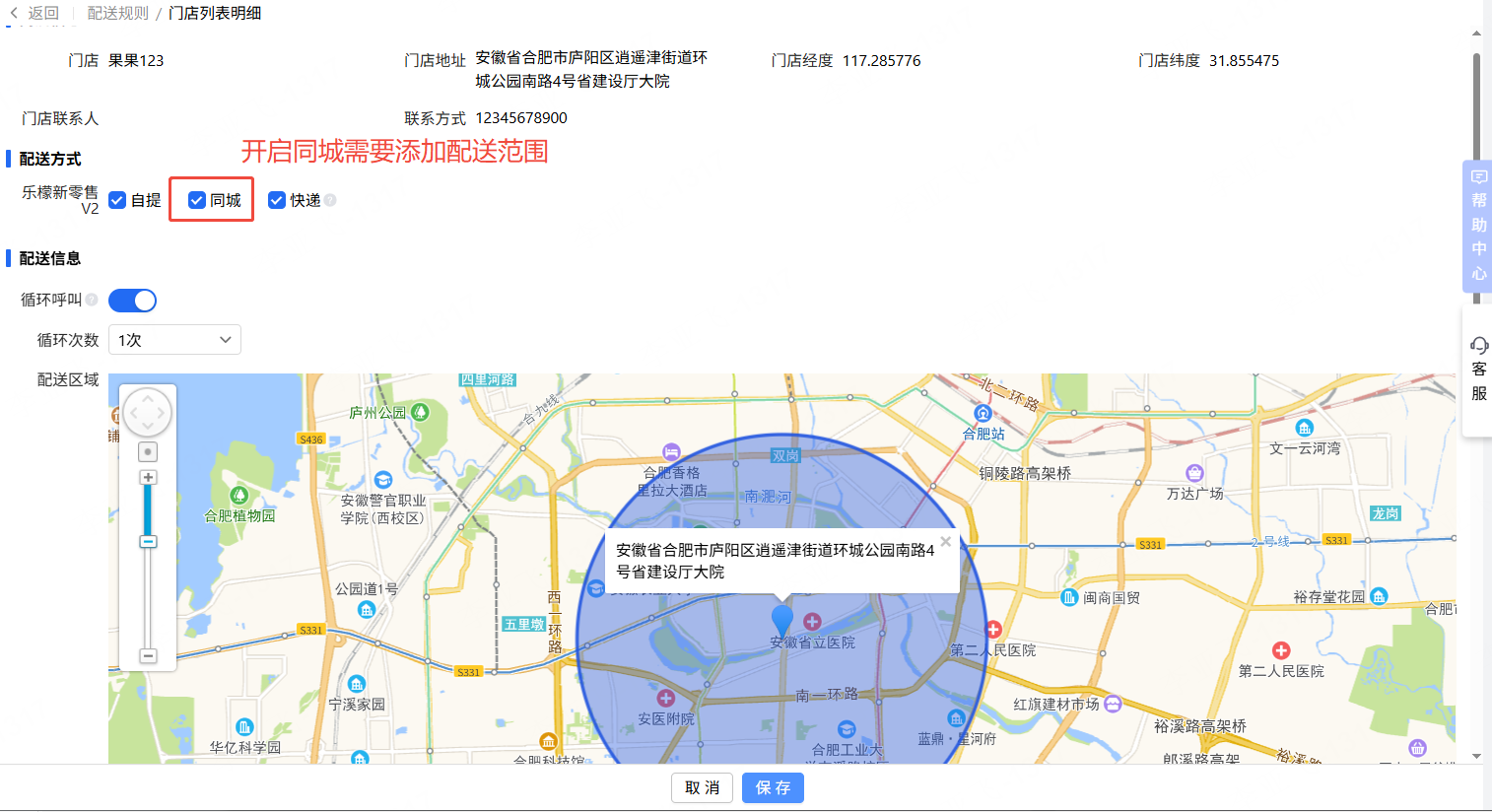Click the 安徽警官职业学院 school icon
The height and width of the screenshot is (812, 1492).
tap(383, 480)
